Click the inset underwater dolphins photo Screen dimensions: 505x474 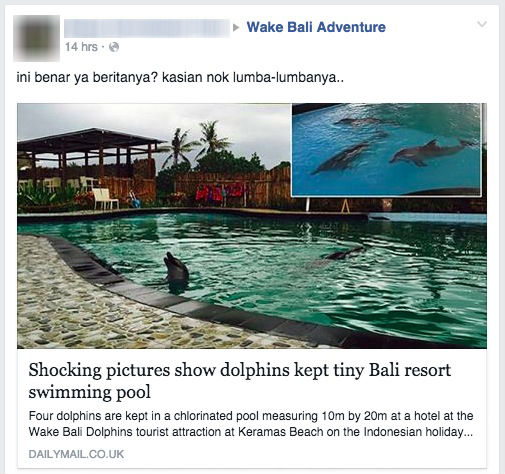click(387, 149)
